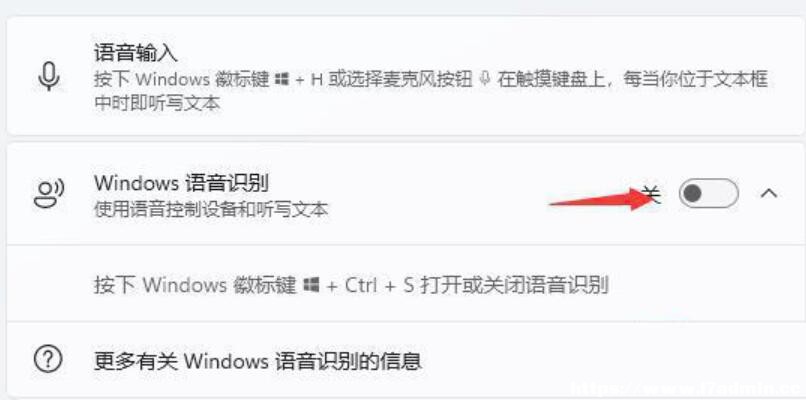Turn on the Windows 语音识别 toggle switch

click(708, 193)
